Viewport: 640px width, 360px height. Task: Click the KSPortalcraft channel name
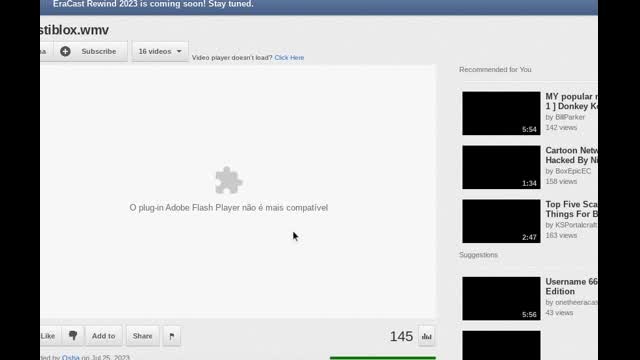coord(576,225)
